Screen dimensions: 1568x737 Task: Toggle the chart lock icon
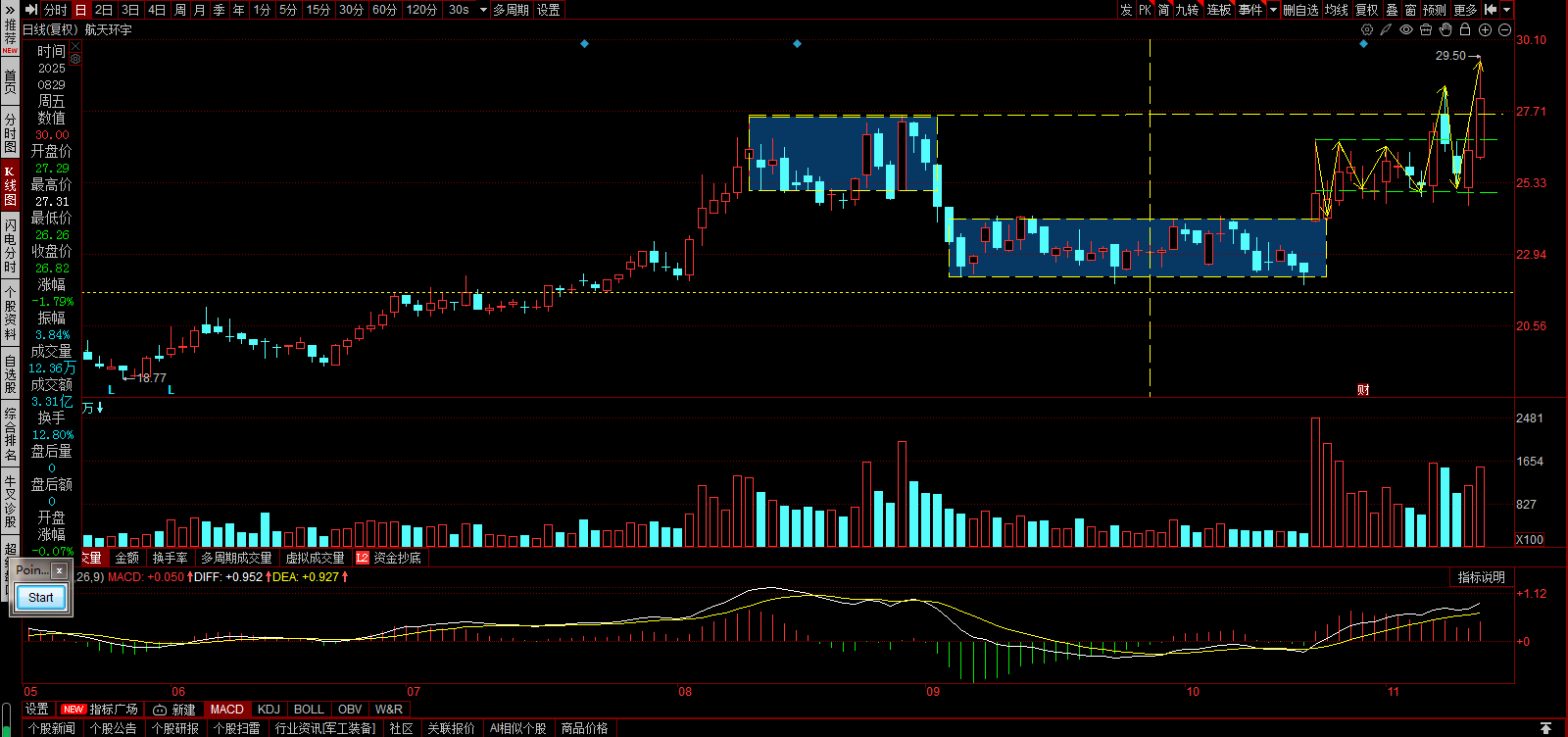pos(1465,29)
